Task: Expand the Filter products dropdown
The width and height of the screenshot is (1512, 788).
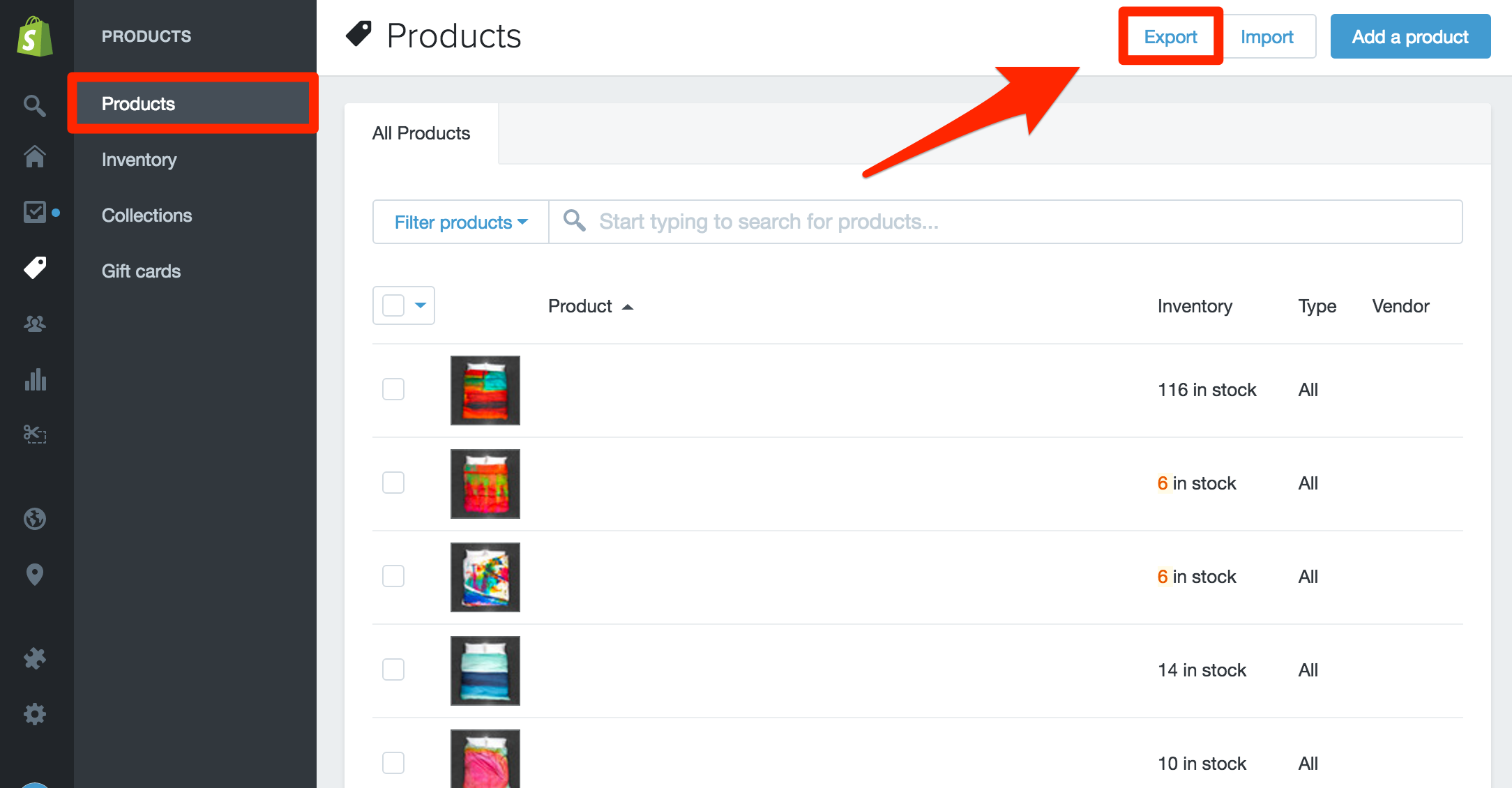Action: pyautogui.click(x=461, y=222)
